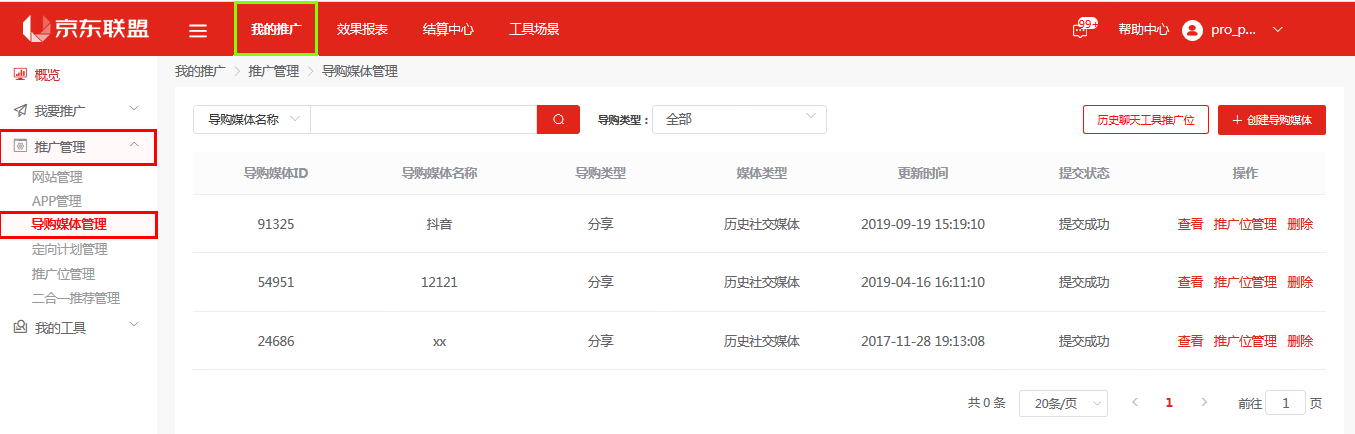
Task: Click 删除 for media xx
Action: click(1300, 341)
